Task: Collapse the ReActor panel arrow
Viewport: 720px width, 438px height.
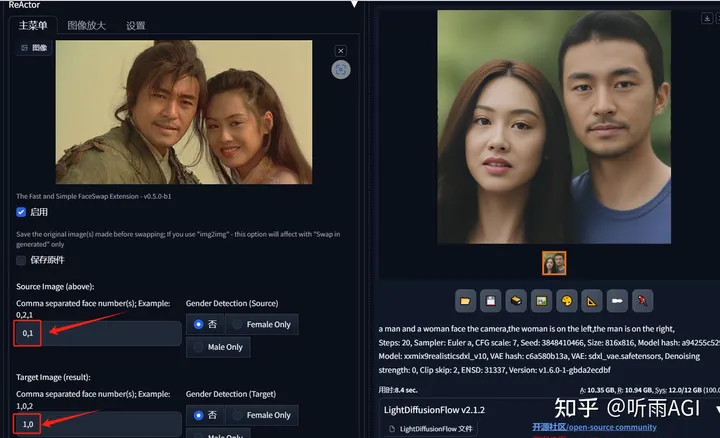Action: coord(354,4)
